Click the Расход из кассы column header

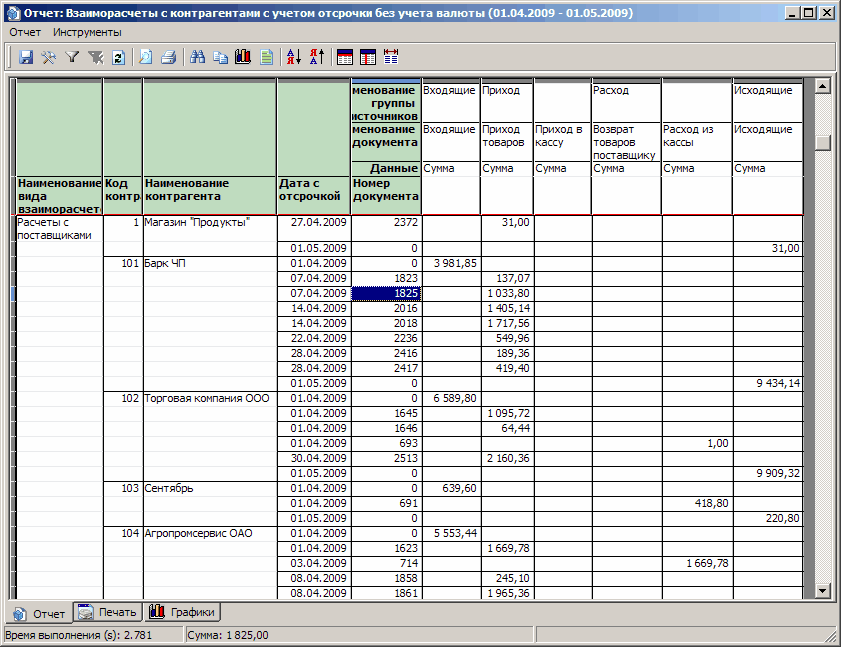(x=697, y=142)
